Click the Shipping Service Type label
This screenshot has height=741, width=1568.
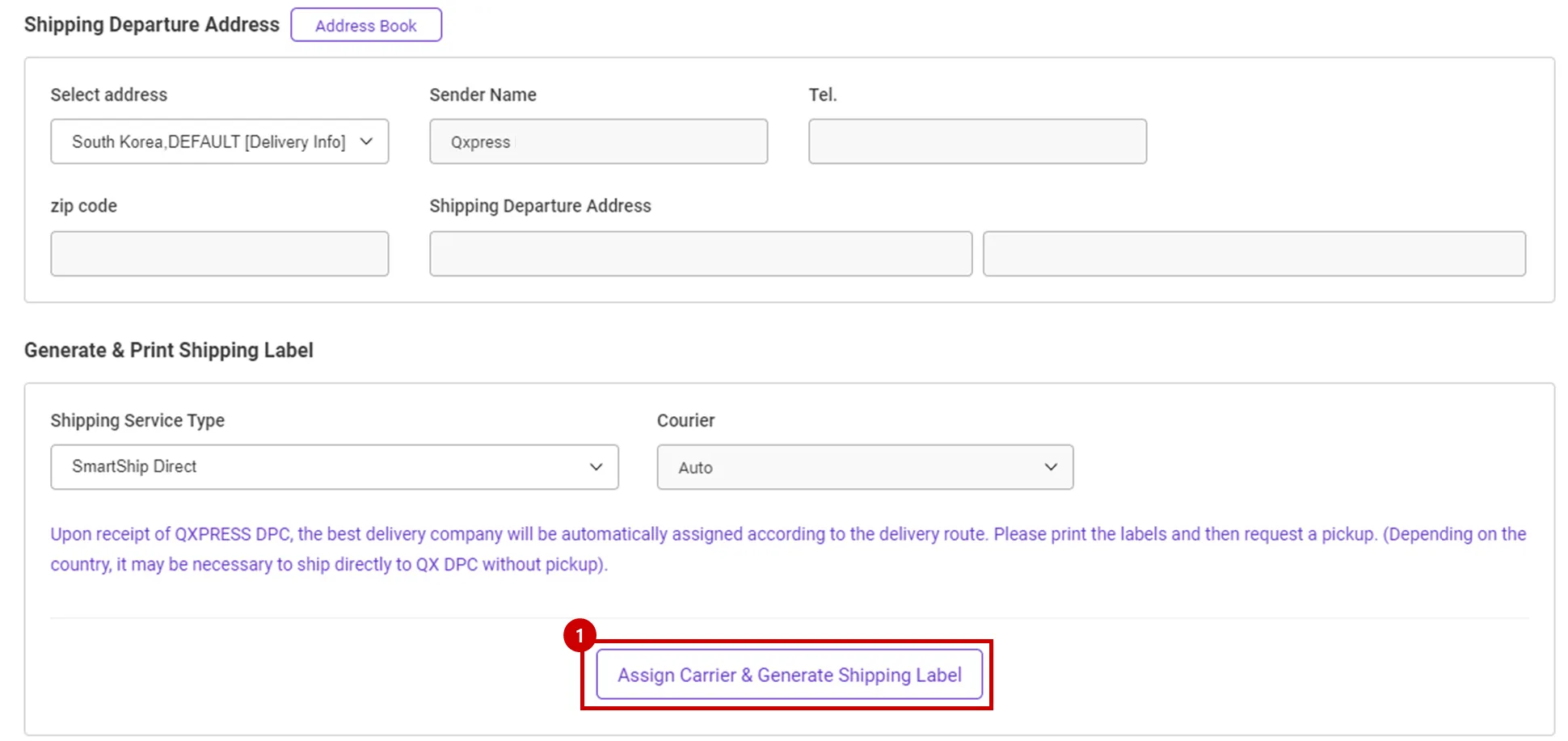click(137, 420)
